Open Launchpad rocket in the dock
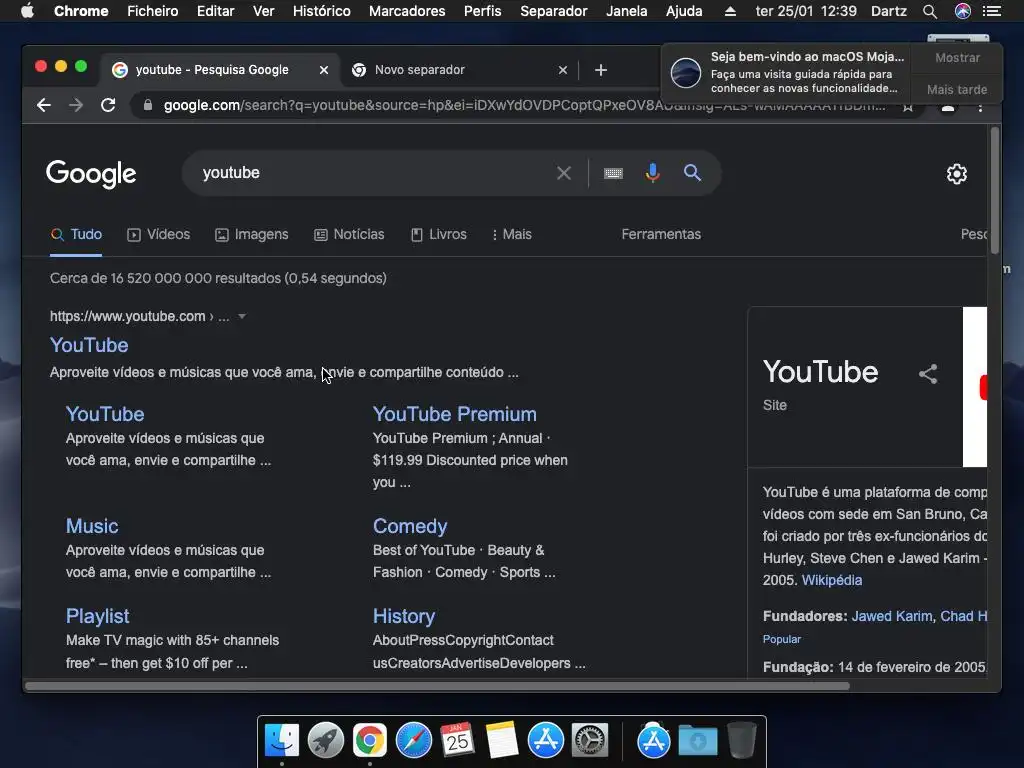 pos(326,741)
